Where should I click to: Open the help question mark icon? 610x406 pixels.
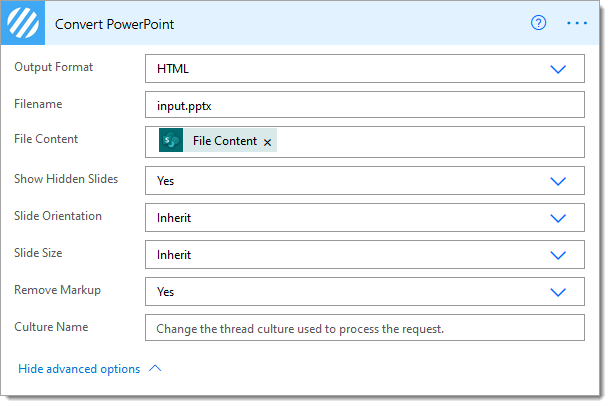[538, 23]
